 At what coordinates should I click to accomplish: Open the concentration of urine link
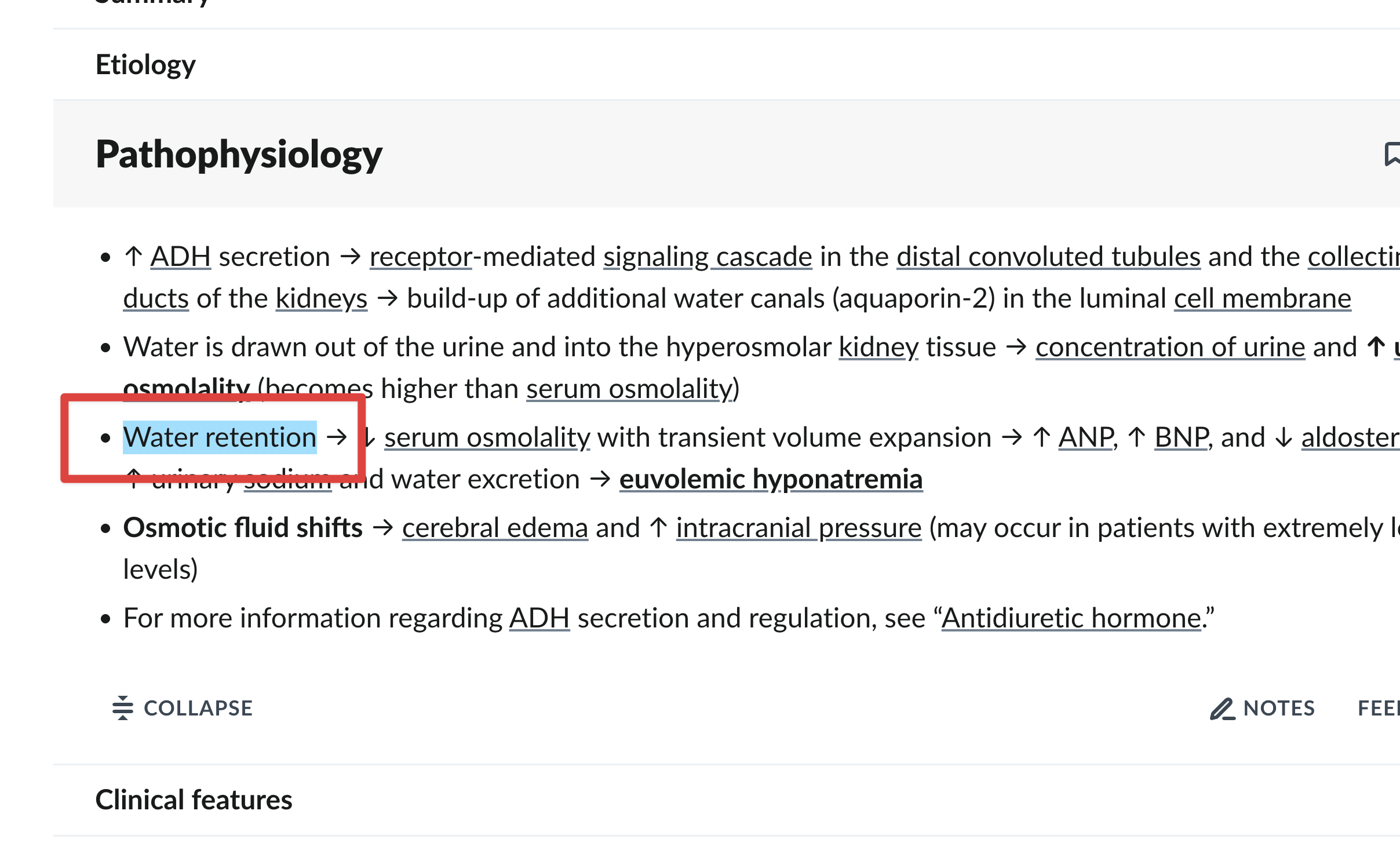tap(1170, 348)
